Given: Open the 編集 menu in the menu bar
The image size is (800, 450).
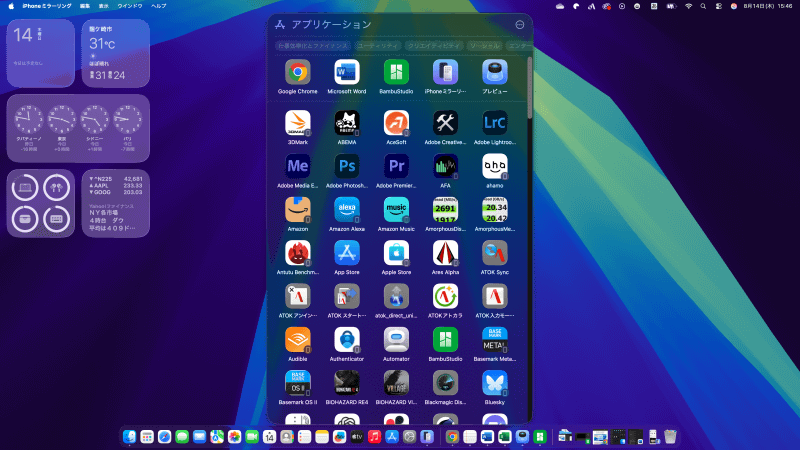Looking at the screenshot, I should tap(85, 6).
